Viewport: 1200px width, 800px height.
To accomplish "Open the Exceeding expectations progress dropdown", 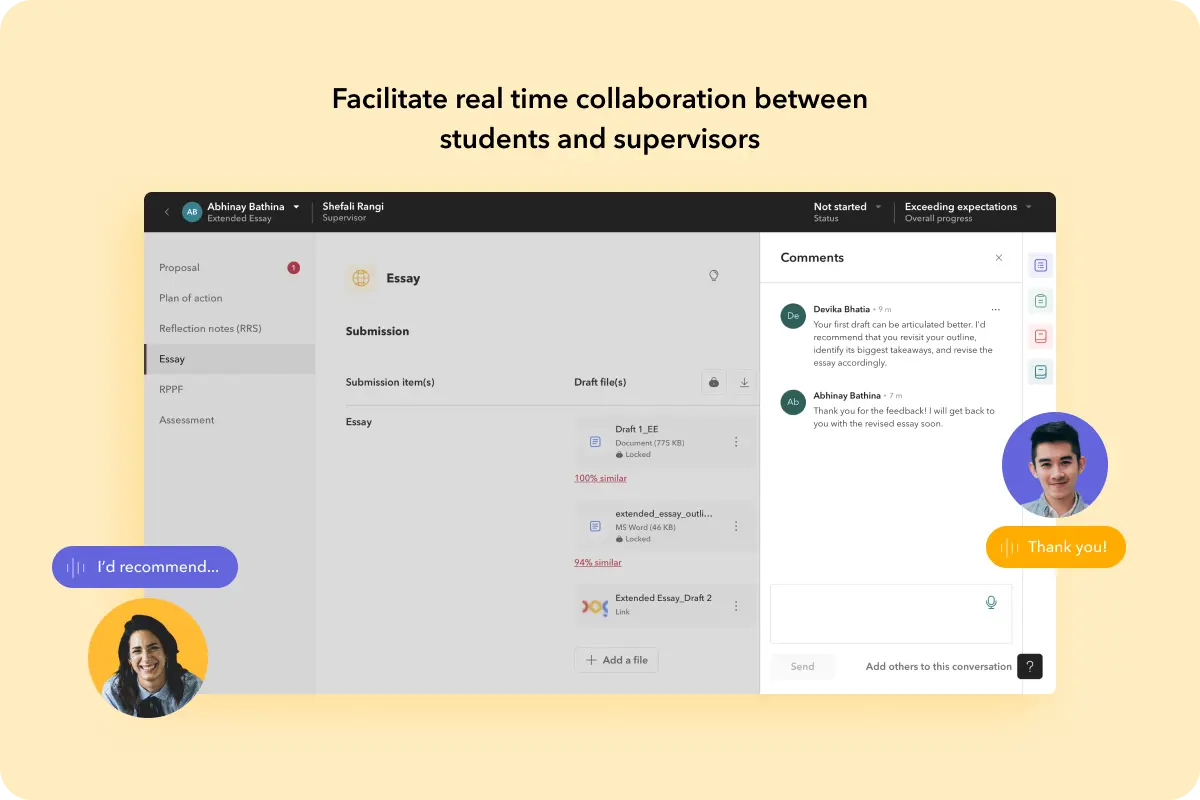I will [x=1028, y=207].
